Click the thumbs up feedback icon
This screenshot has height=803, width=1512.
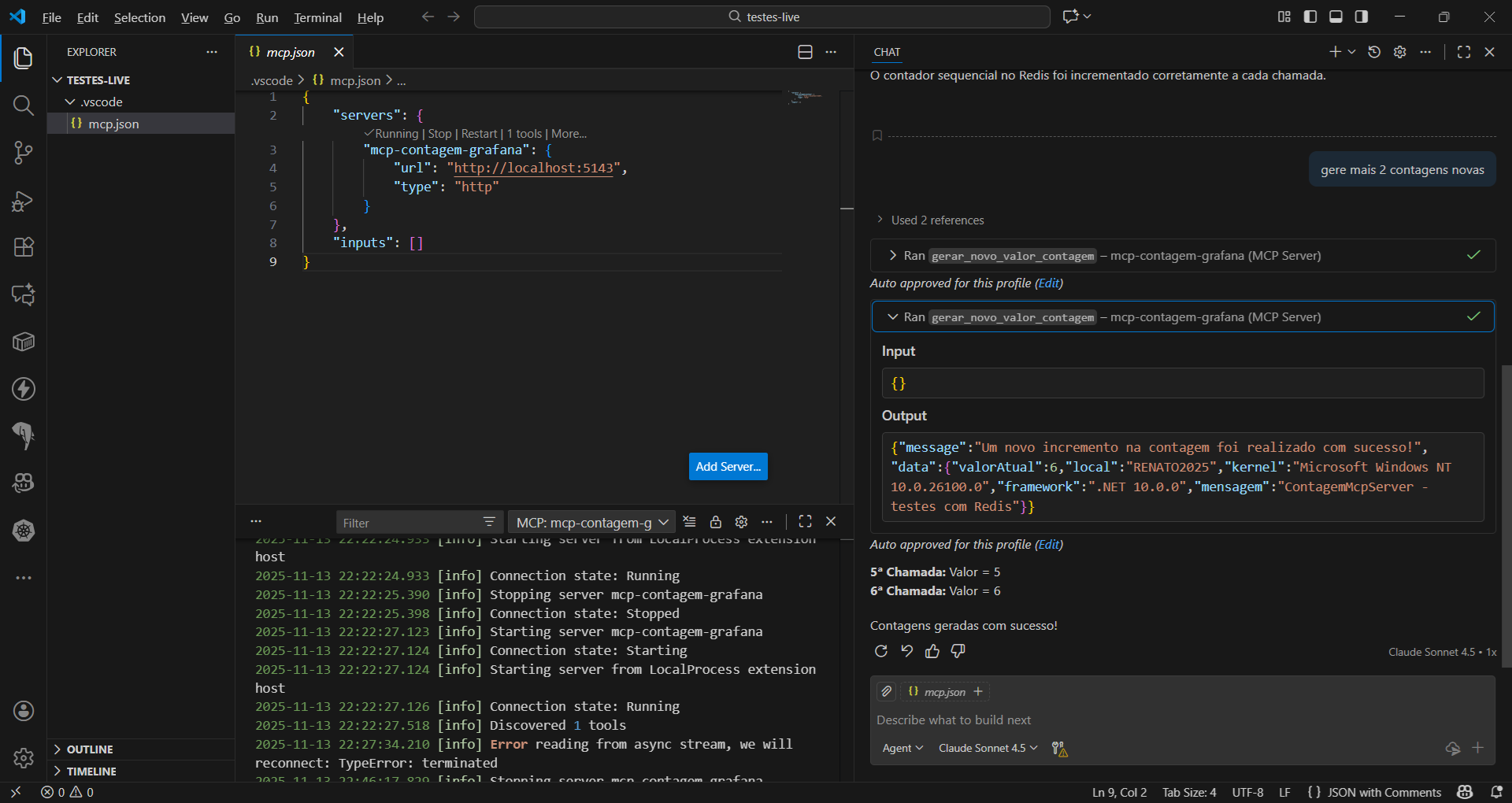click(x=932, y=651)
